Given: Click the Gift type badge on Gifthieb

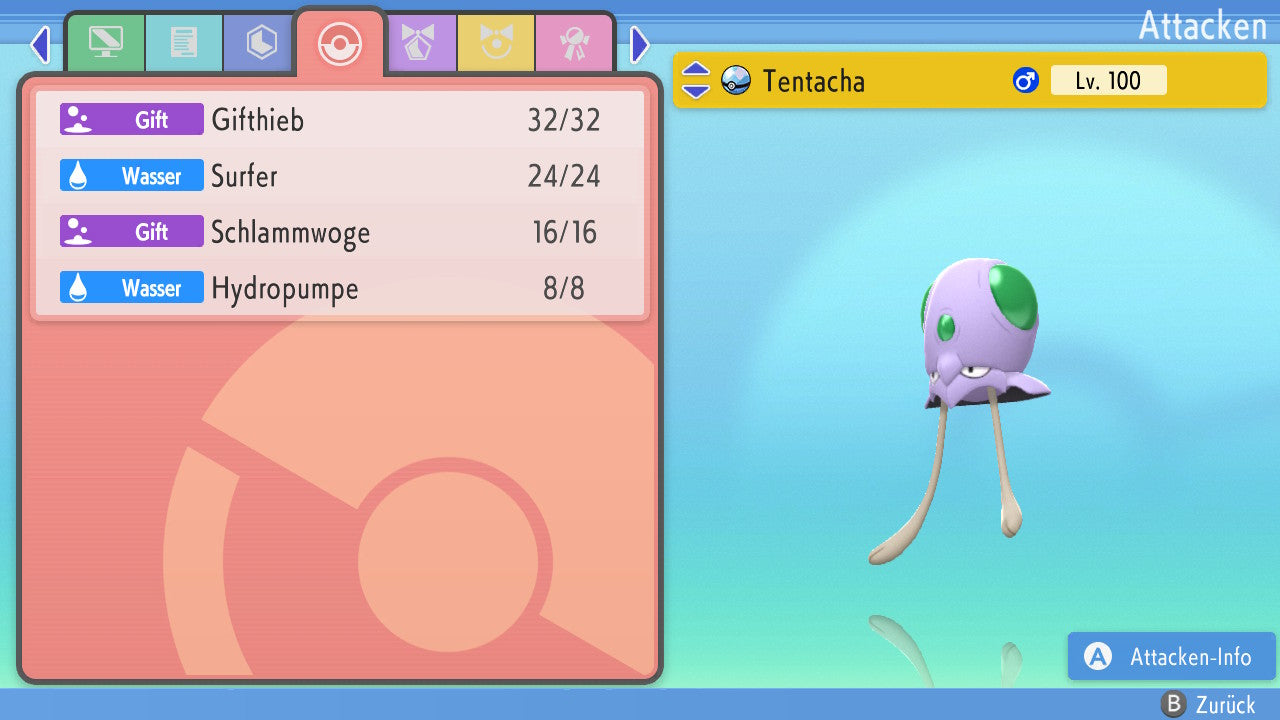Looking at the screenshot, I should click(x=132, y=120).
